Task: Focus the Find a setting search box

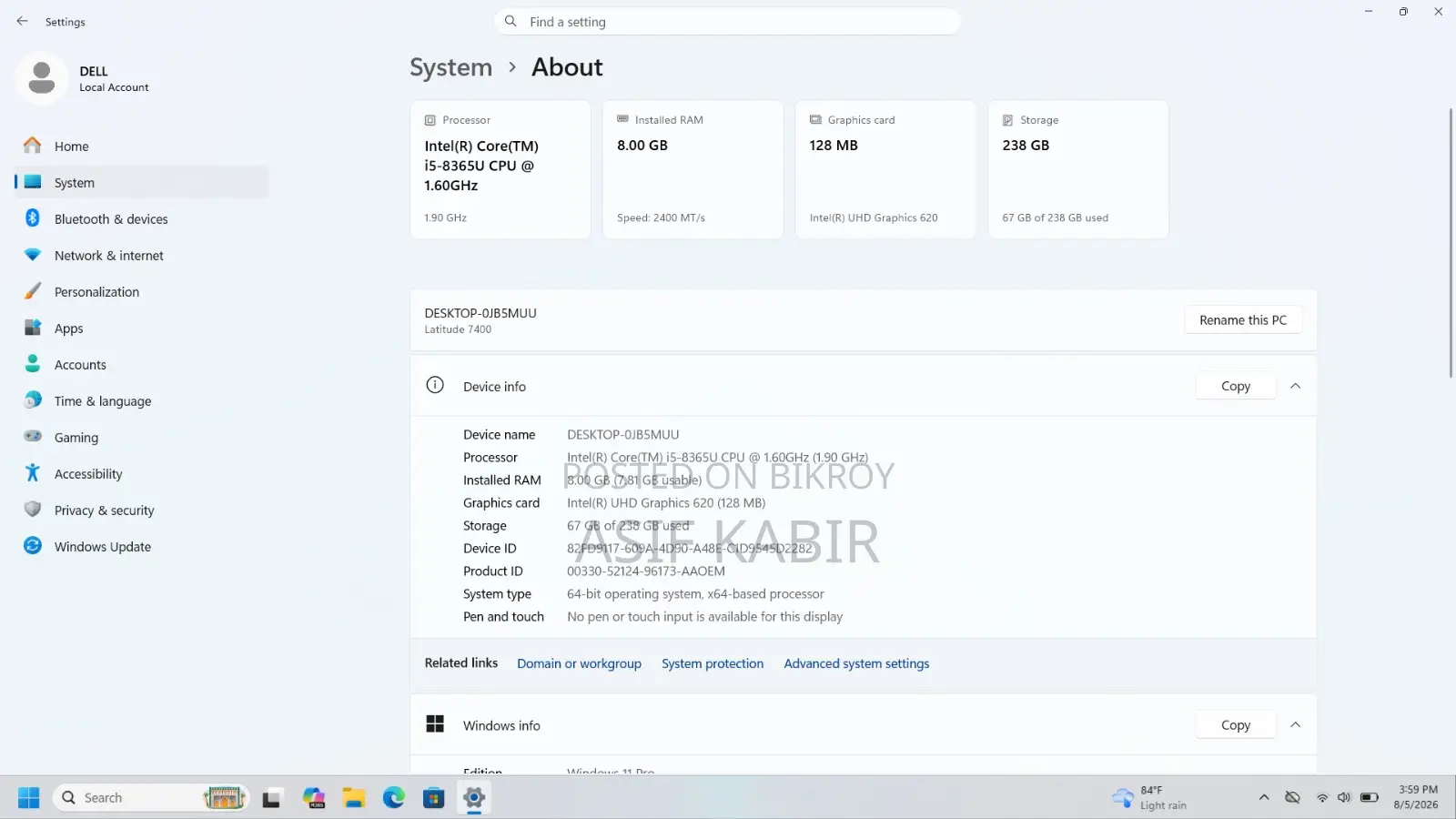Action: (x=727, y=22)
